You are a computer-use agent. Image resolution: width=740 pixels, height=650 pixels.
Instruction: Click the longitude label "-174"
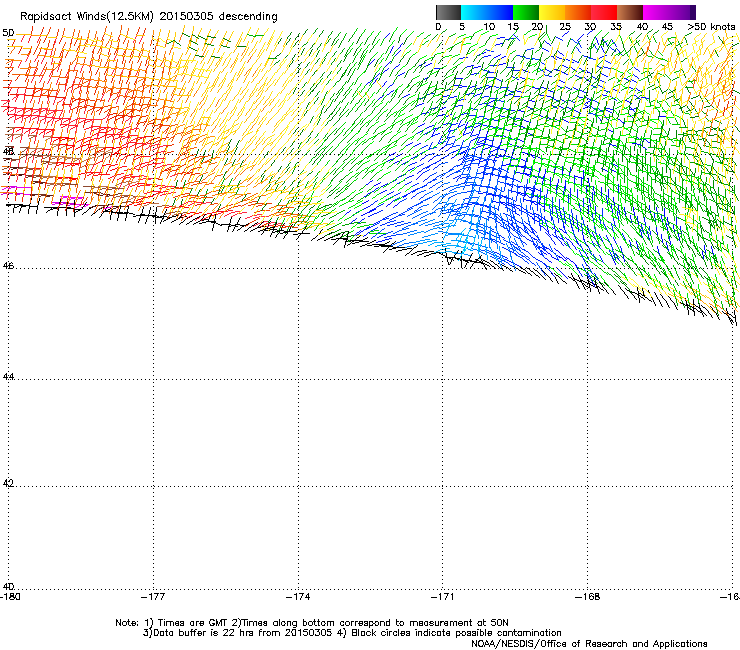click(x=298, y=597)
